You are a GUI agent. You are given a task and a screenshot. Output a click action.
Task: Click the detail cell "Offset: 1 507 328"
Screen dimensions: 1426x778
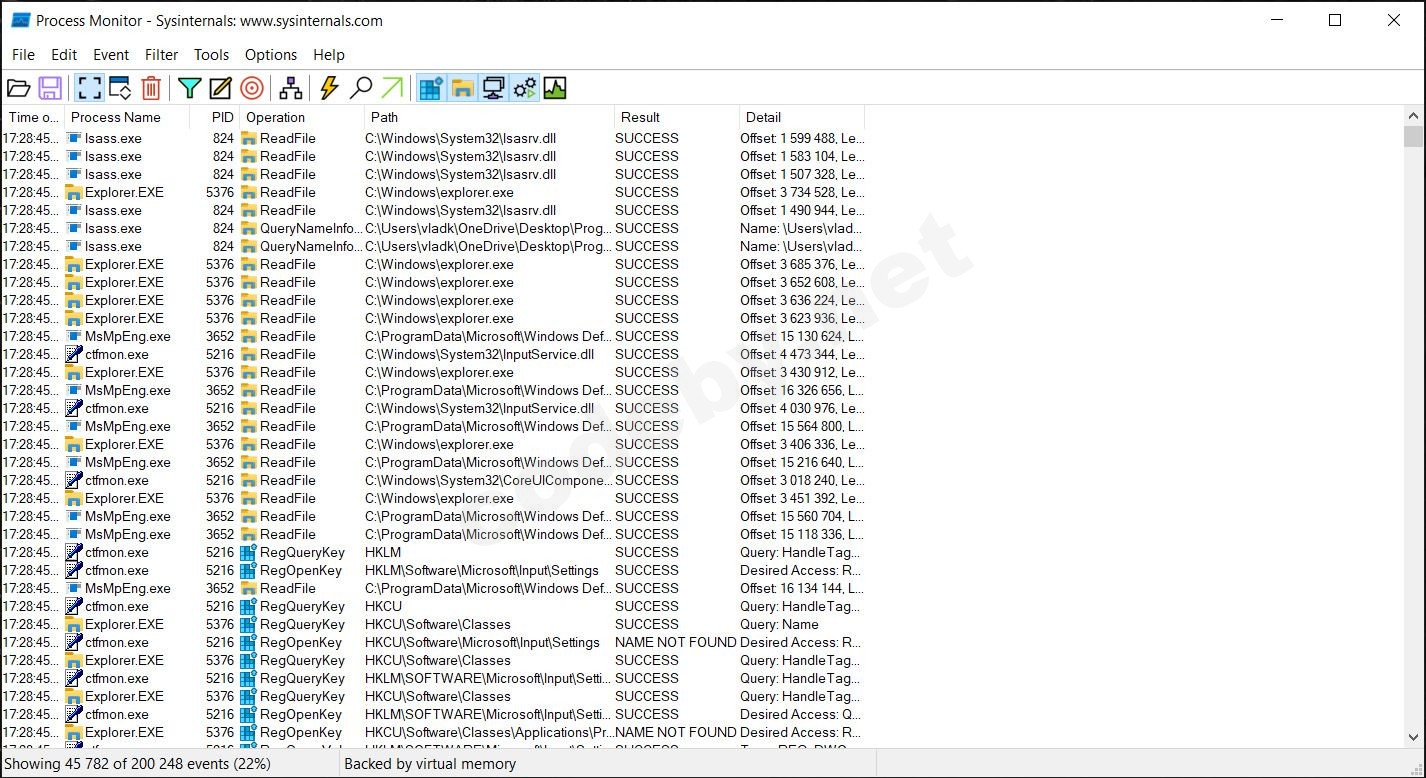802,174
